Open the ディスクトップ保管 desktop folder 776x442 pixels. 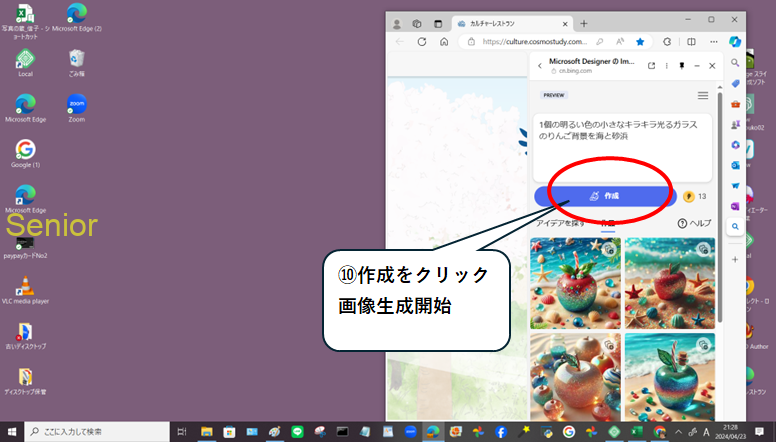[x=25, y=381]
